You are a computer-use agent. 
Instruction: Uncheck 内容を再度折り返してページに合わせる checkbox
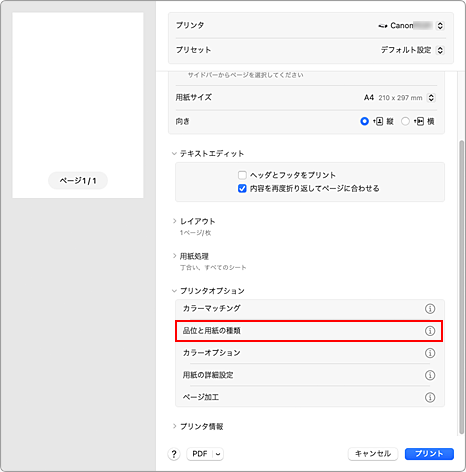click(242, 189)
